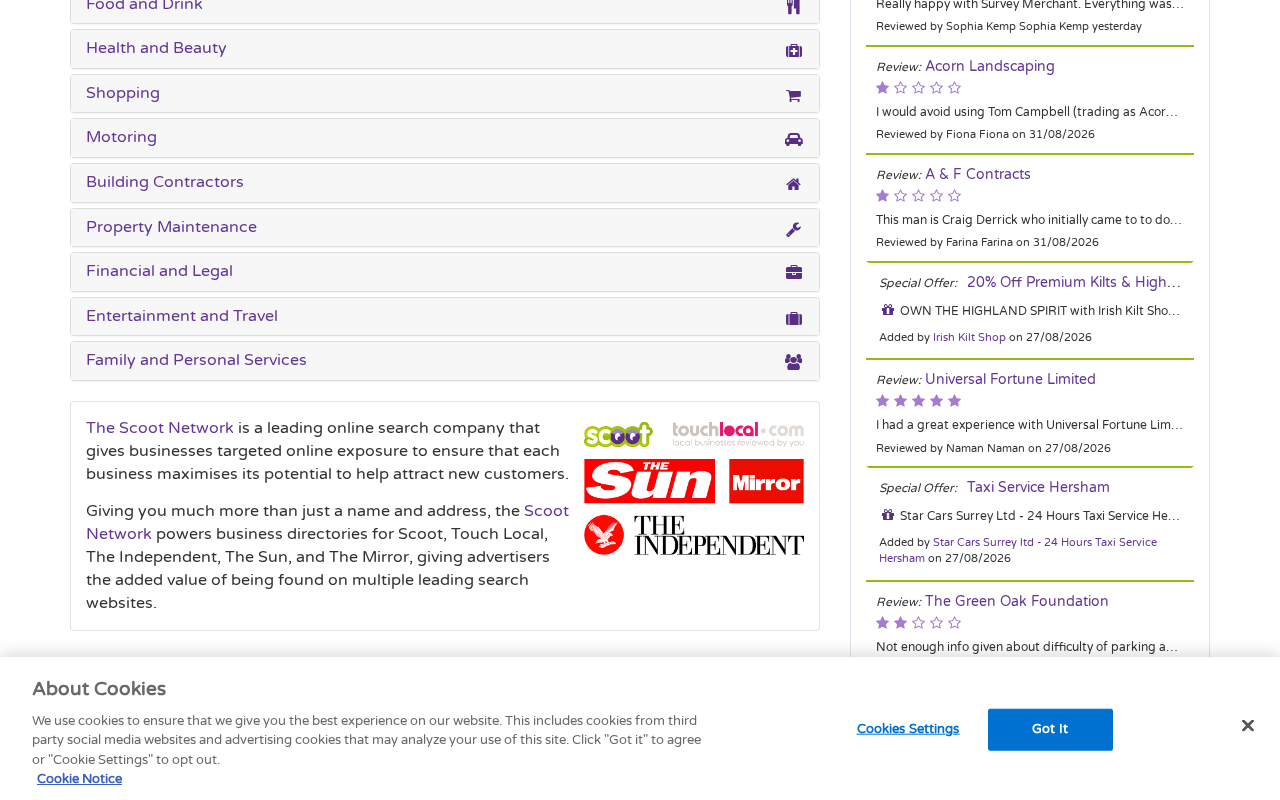Open Irish Kilt Shop link

pos(969,338)
